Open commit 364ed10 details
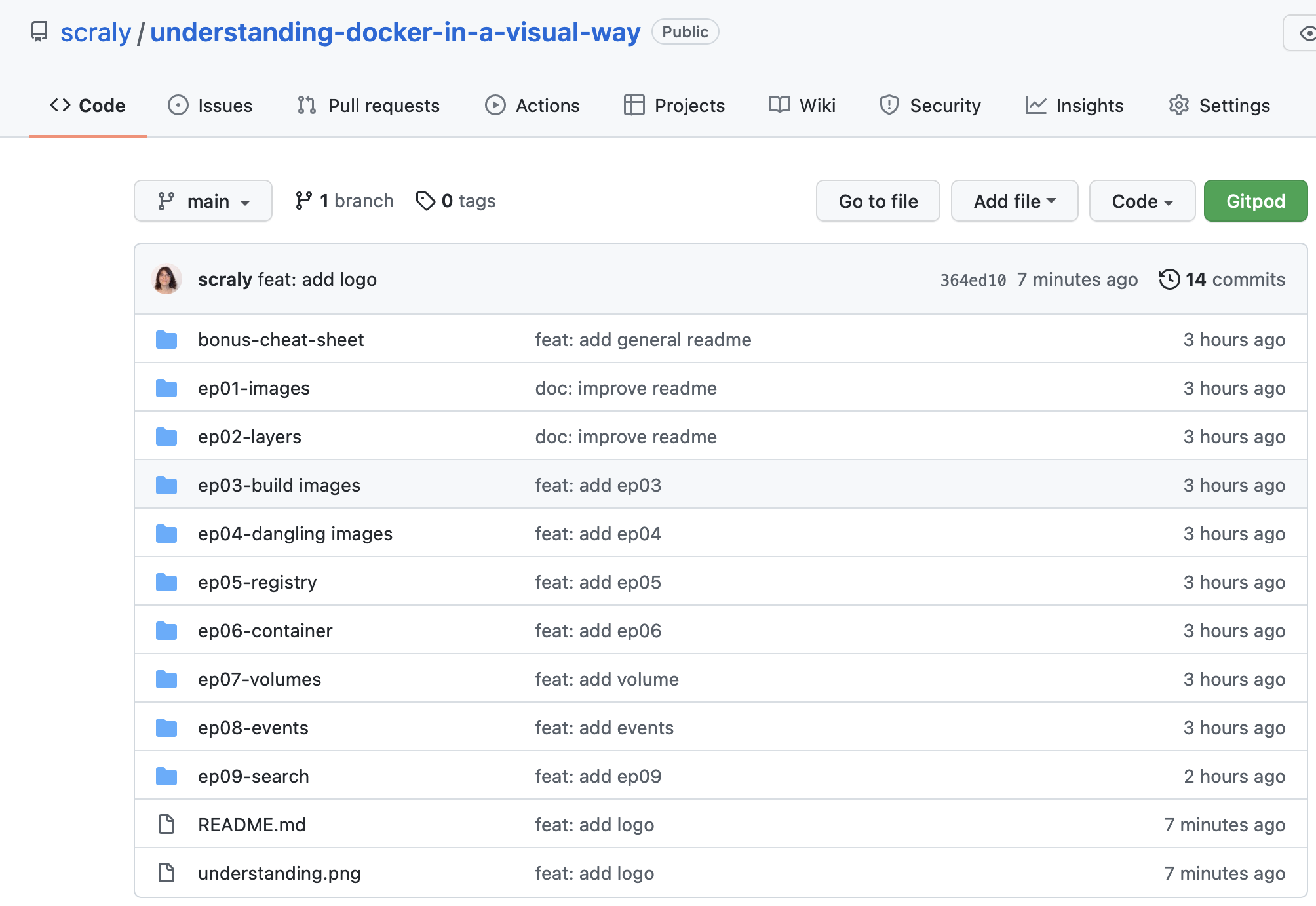Screen dimensions: 1316x906 [973, 279]
